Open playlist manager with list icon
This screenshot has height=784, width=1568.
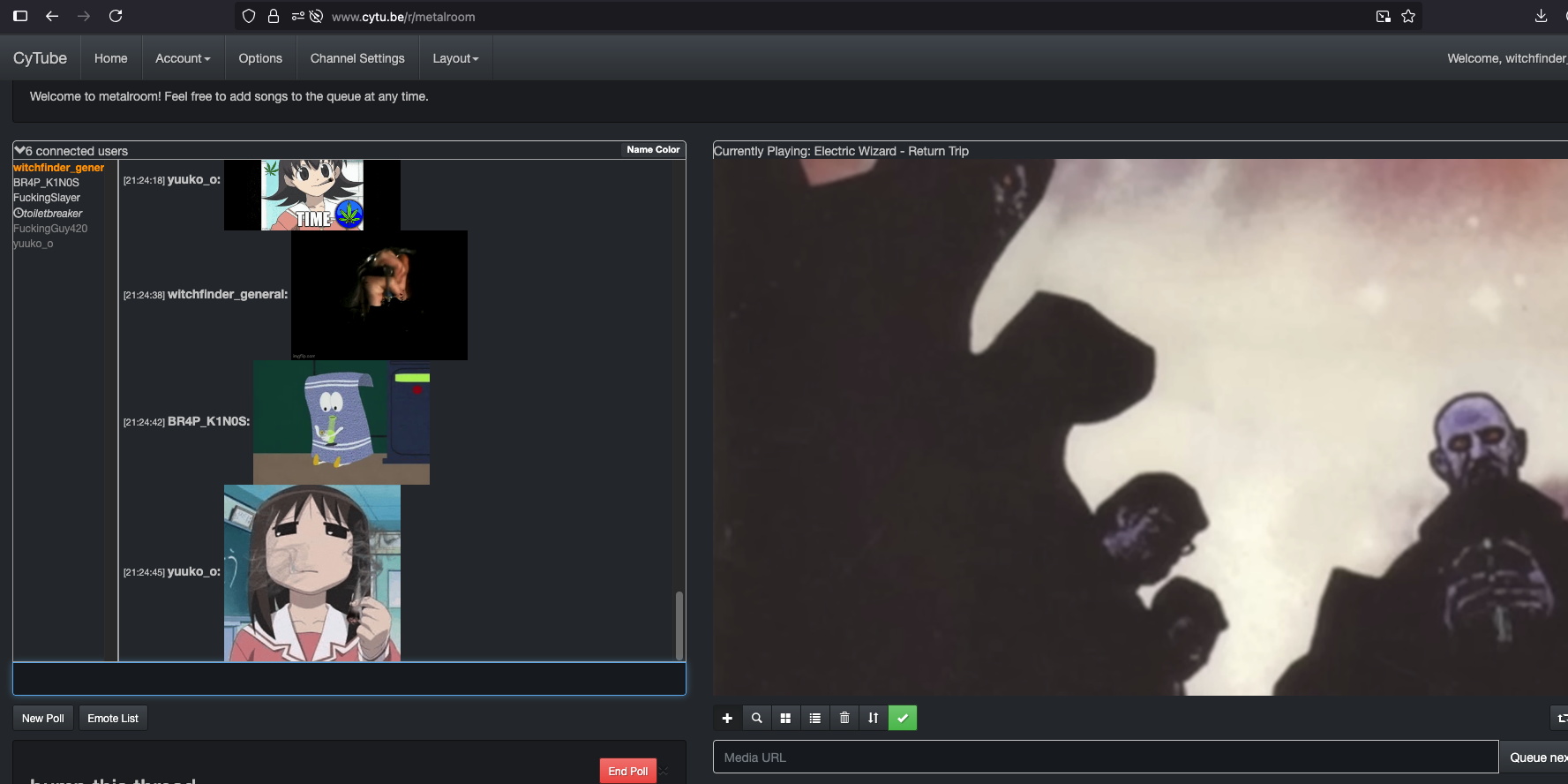(x=814, y=718)
